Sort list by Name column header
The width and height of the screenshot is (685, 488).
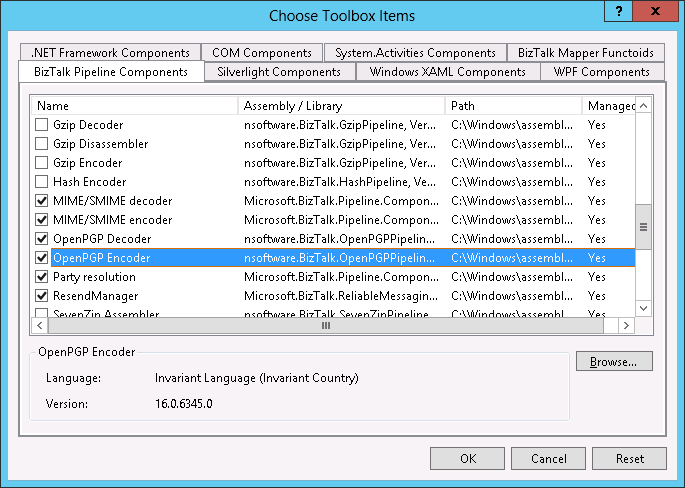point(135,106)
